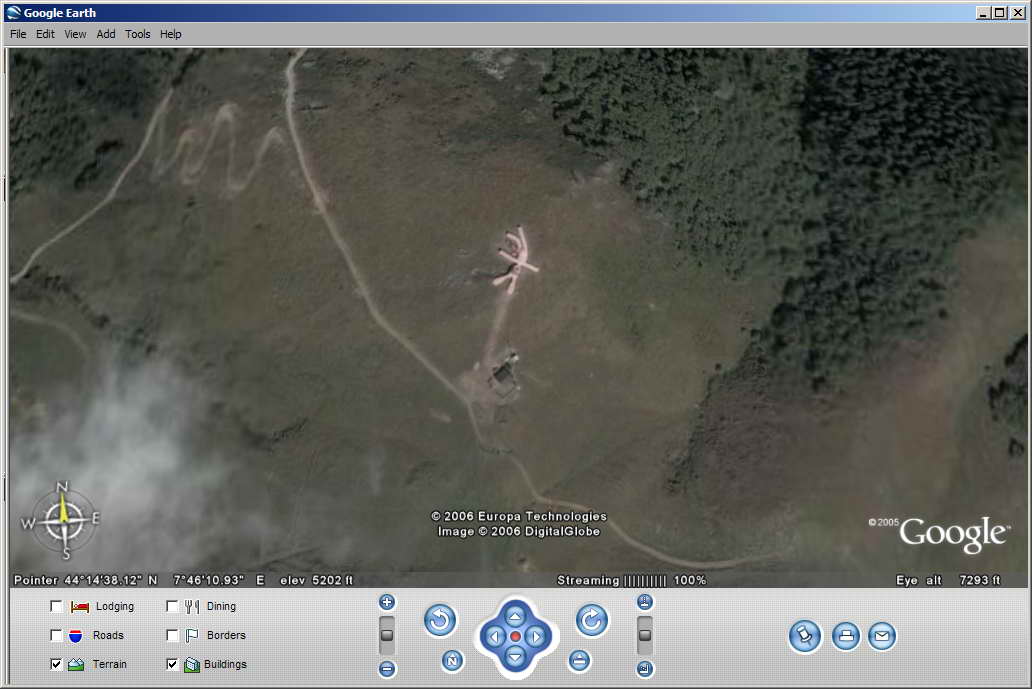Click the zoom slider handle
1032x689 pixels.
(x=387, y=635)
